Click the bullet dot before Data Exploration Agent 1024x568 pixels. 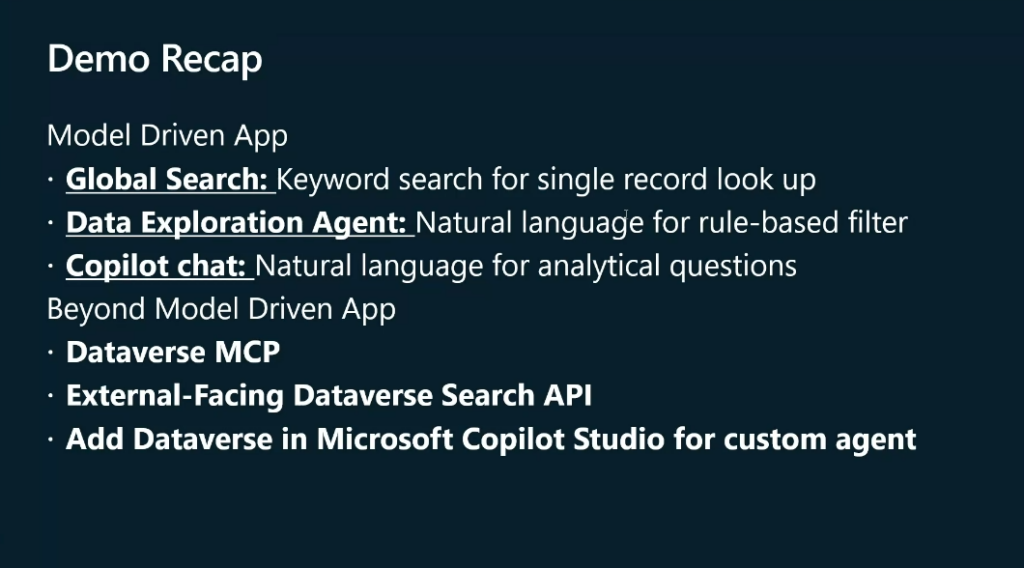coord(51,223)
